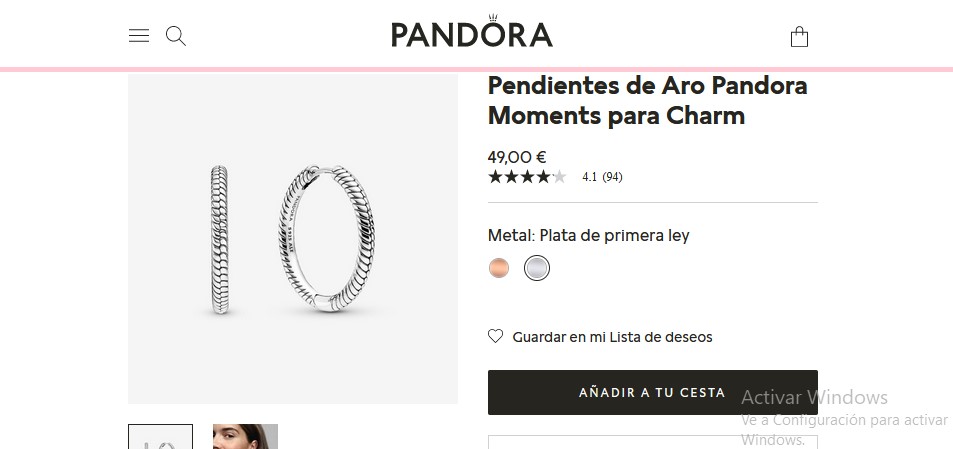Click the heart wishlist icon

pos(495,336)
